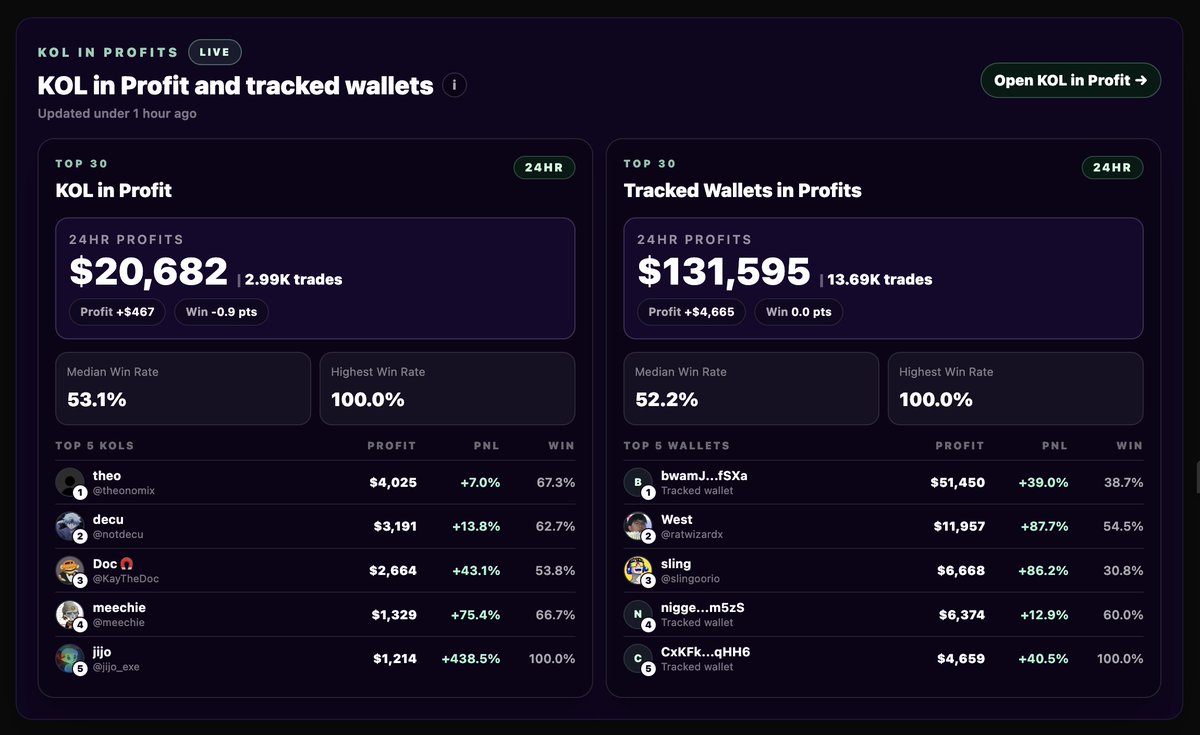The height and width of the screenshot is (735, 1200).
Task: Open decu's avatar
Action: click(x=70, y=526)
